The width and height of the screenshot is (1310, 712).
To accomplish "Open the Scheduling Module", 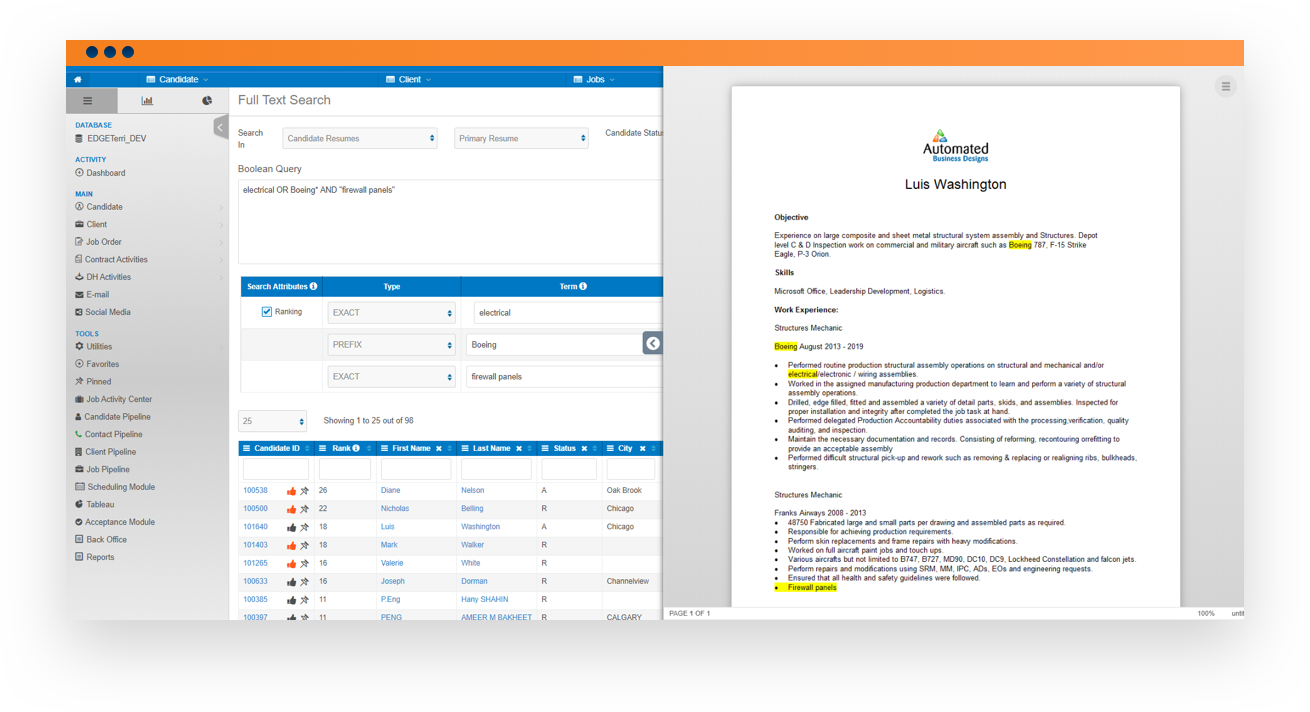I will coord(114,487).
